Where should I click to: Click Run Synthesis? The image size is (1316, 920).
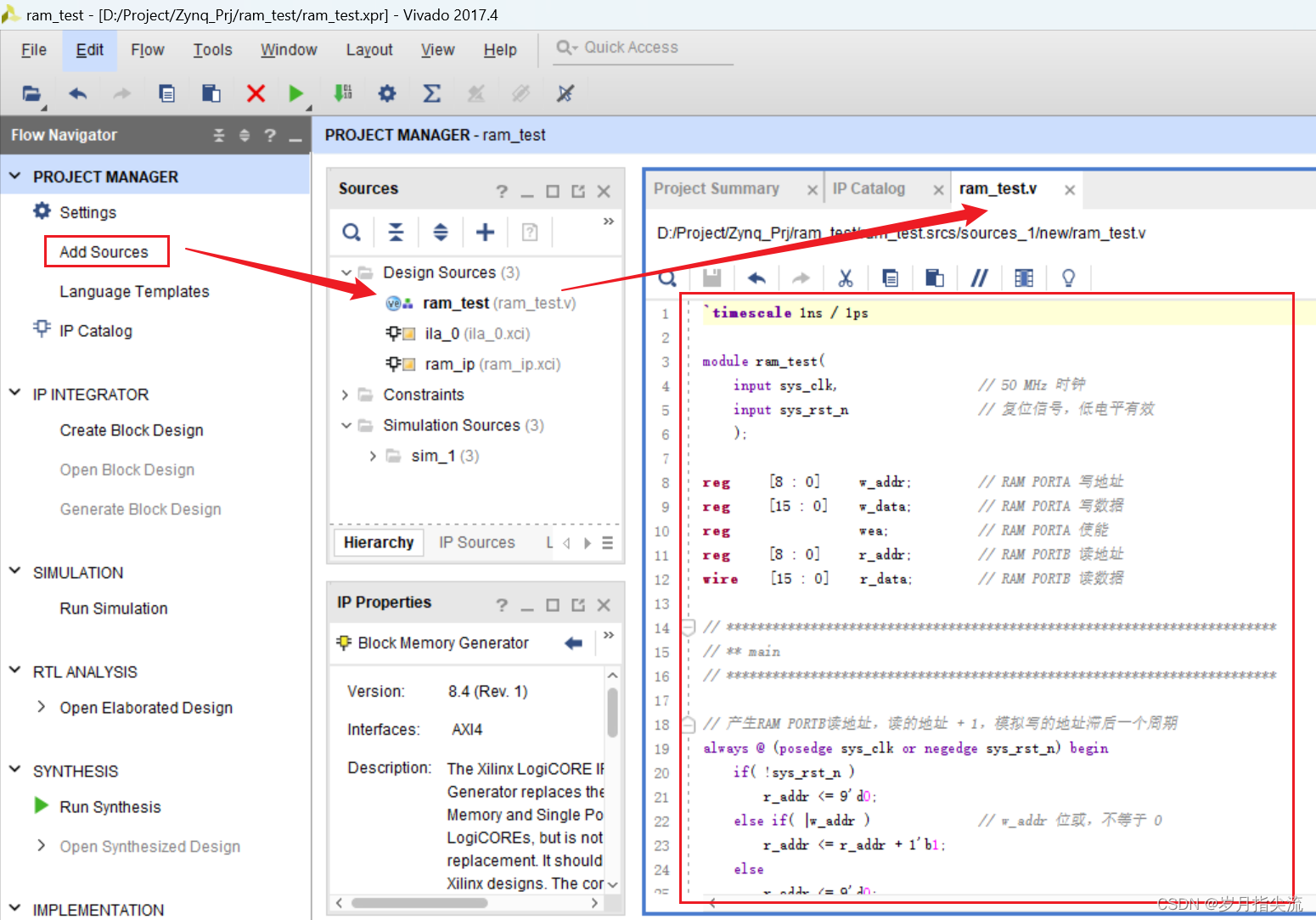(x=110, y=807)
